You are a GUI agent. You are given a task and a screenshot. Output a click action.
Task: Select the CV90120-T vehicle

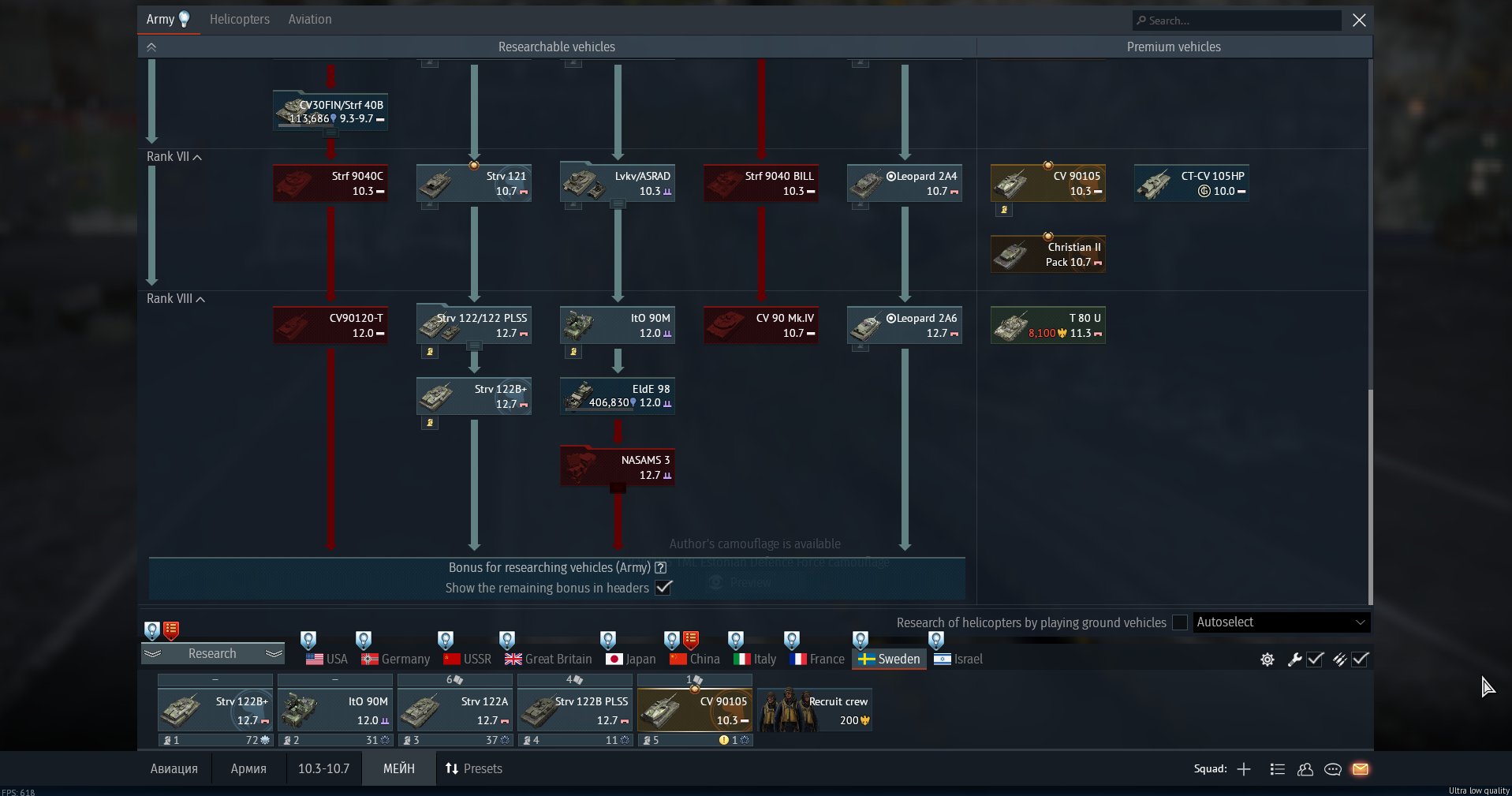(330, 325)
